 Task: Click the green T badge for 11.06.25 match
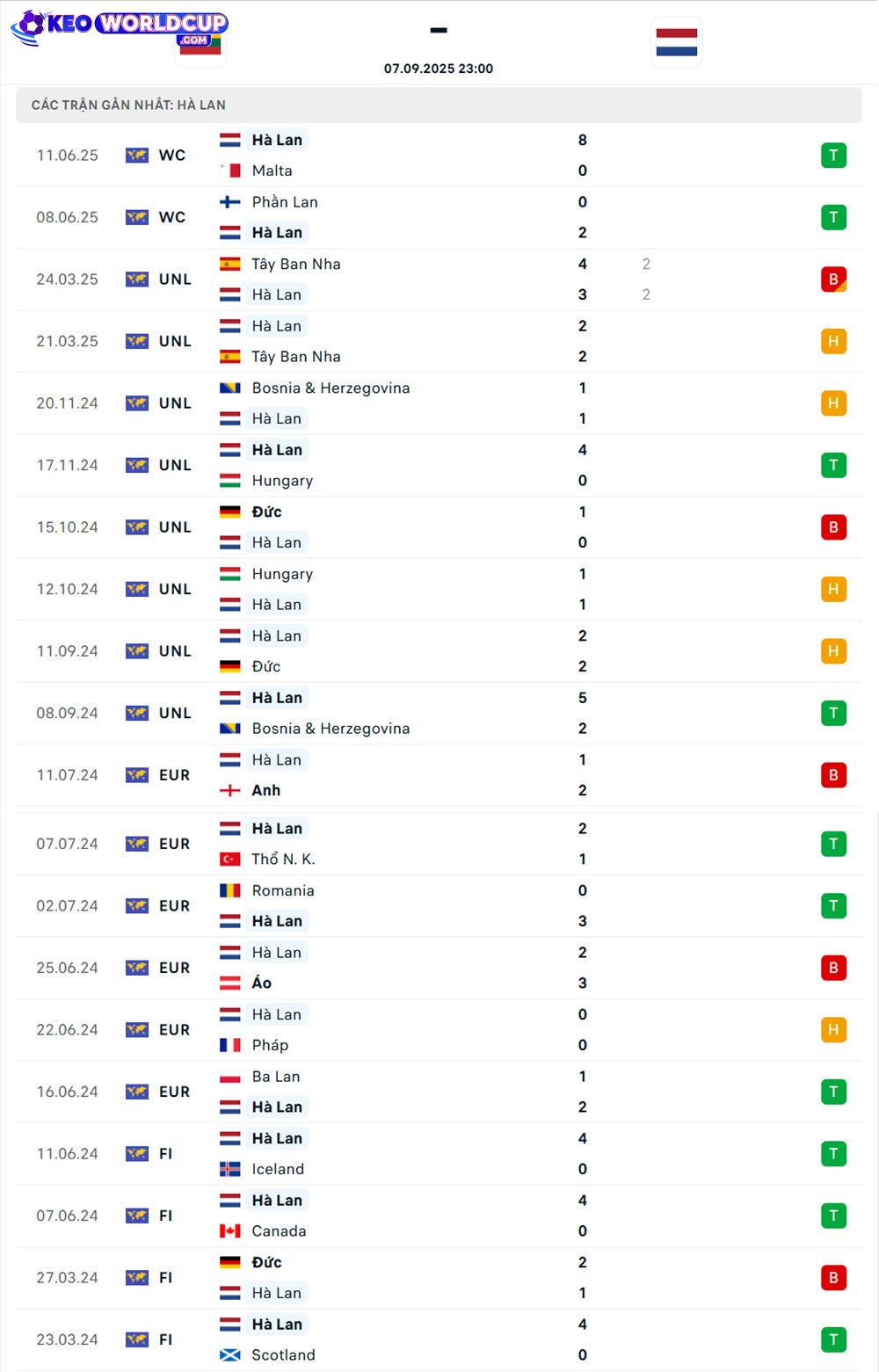coord(833,156)
